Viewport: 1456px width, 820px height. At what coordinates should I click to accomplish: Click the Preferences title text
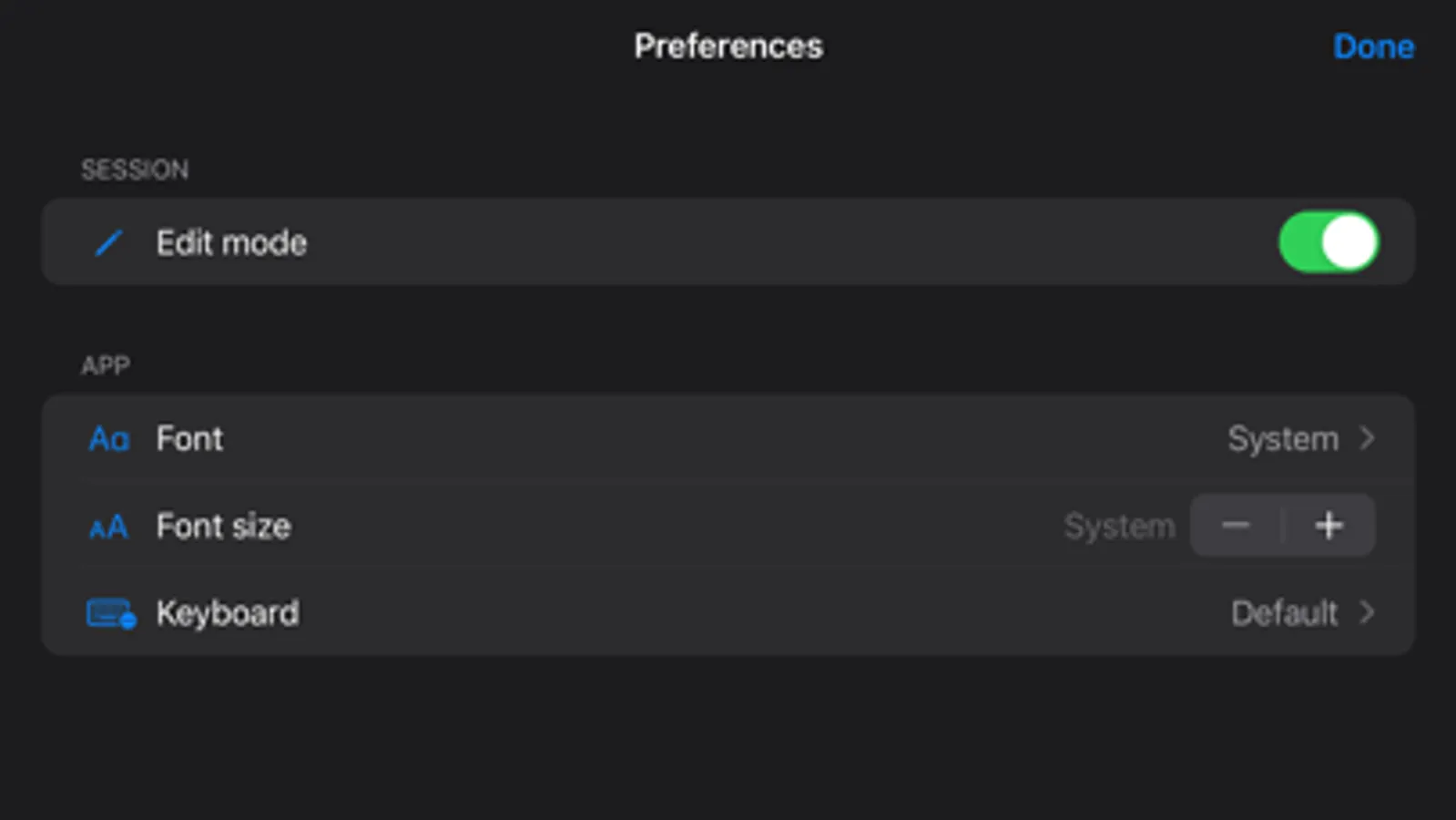pyautogui.click(x=728, y=46)
